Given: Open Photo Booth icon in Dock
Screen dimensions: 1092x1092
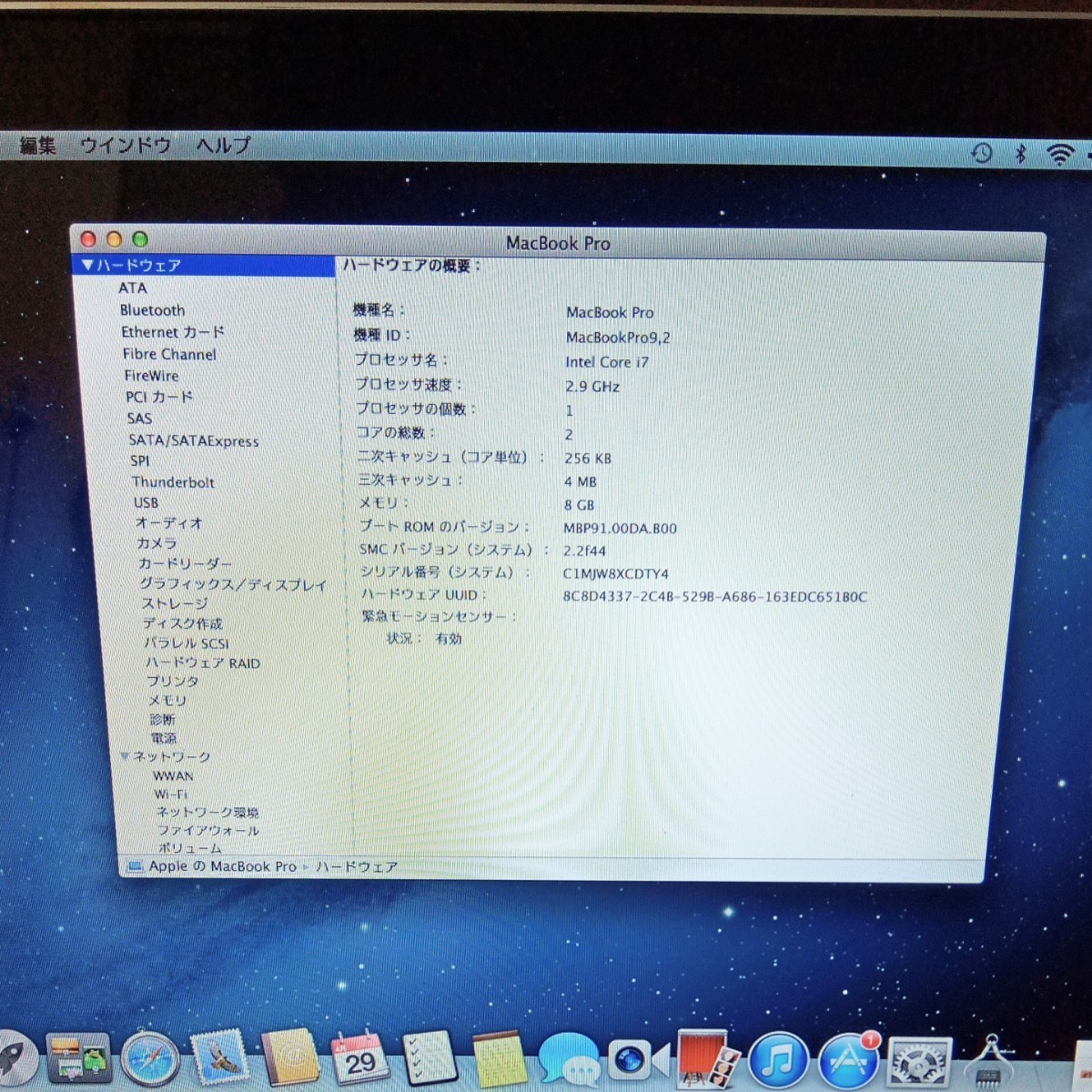Looking at the screenshot, I should pos(706,1059).
